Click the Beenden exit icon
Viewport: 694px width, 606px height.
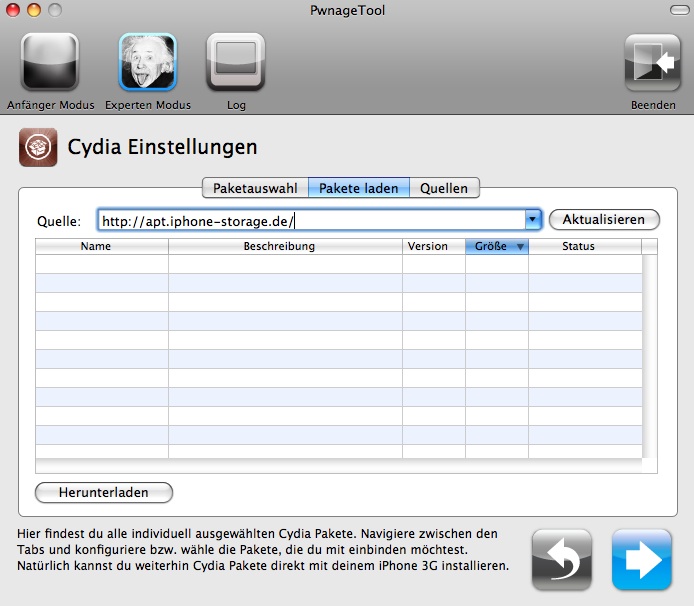[652, 63]
